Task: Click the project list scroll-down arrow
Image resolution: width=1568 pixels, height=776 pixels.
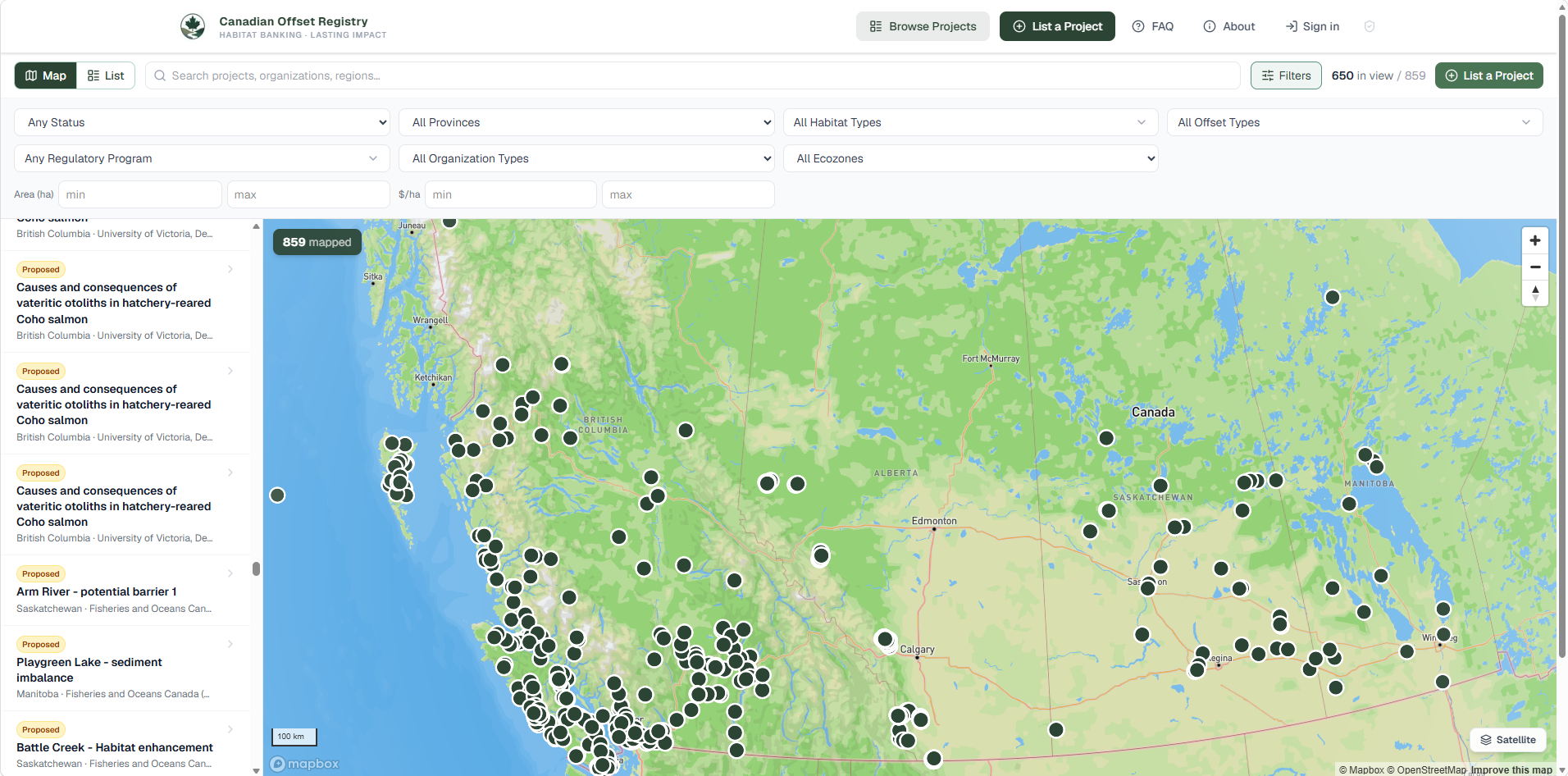Action: (256, 770)
